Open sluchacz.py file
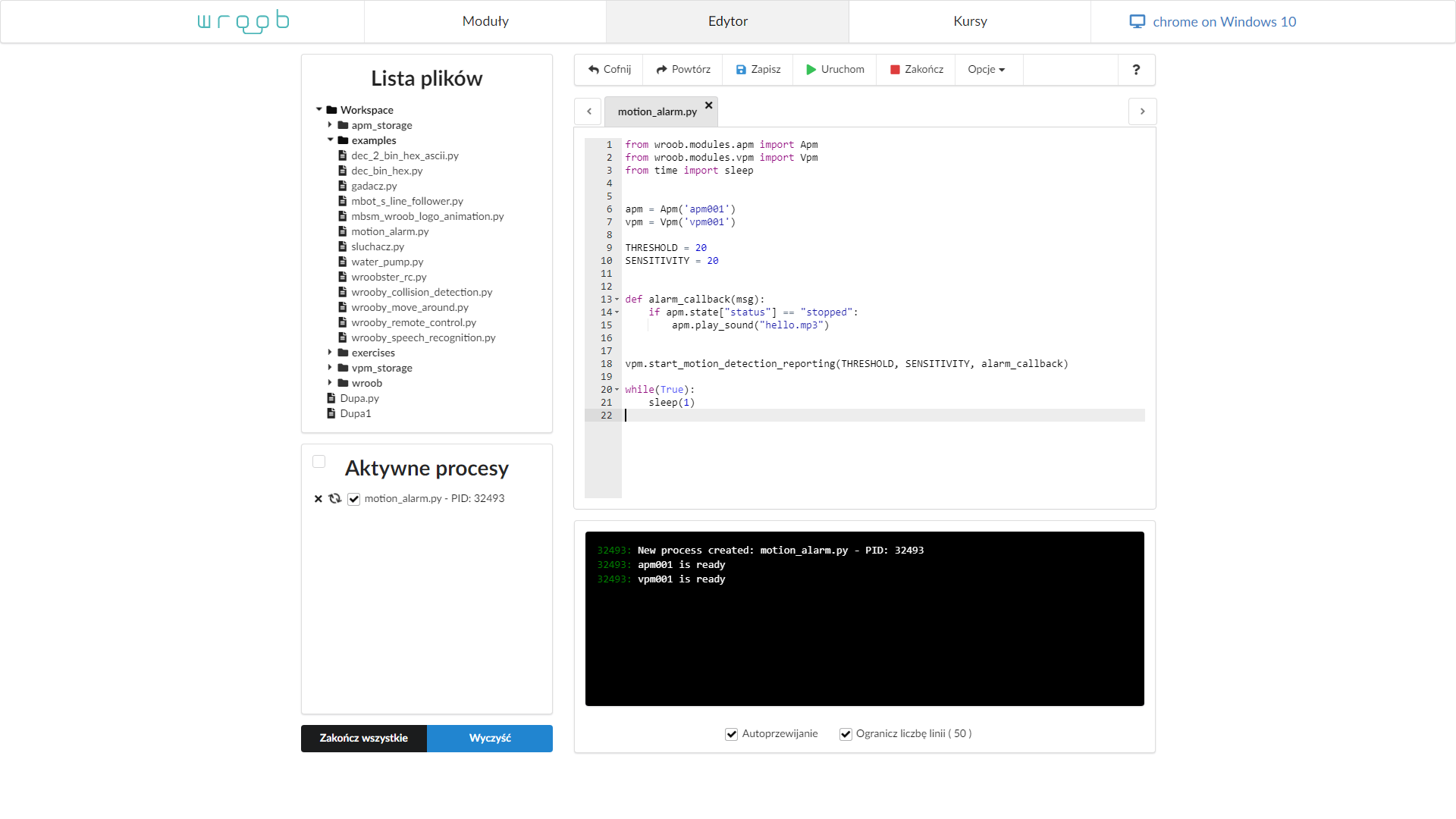 378,246
